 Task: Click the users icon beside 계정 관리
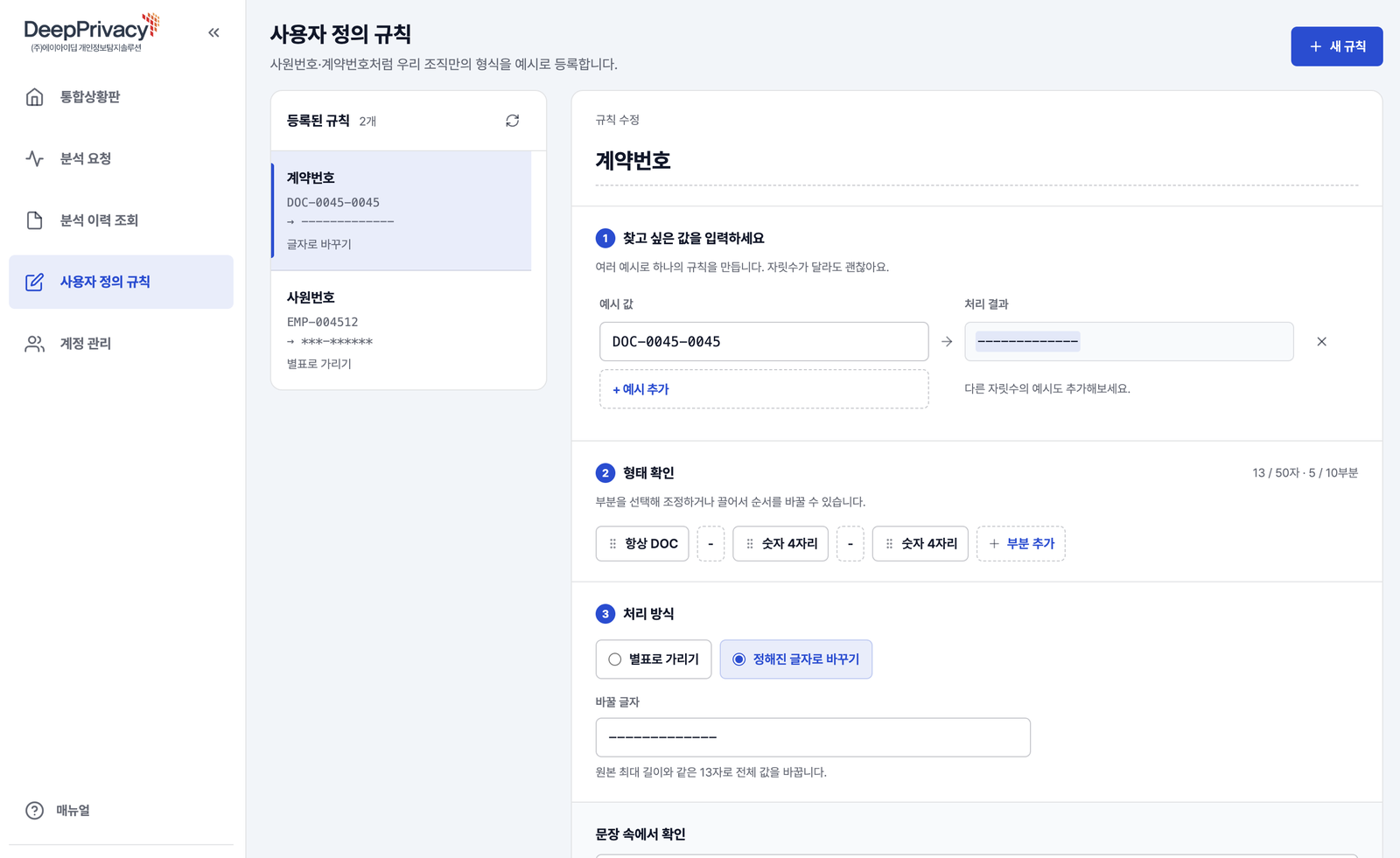pyautogui.click(x=34, y=344)
